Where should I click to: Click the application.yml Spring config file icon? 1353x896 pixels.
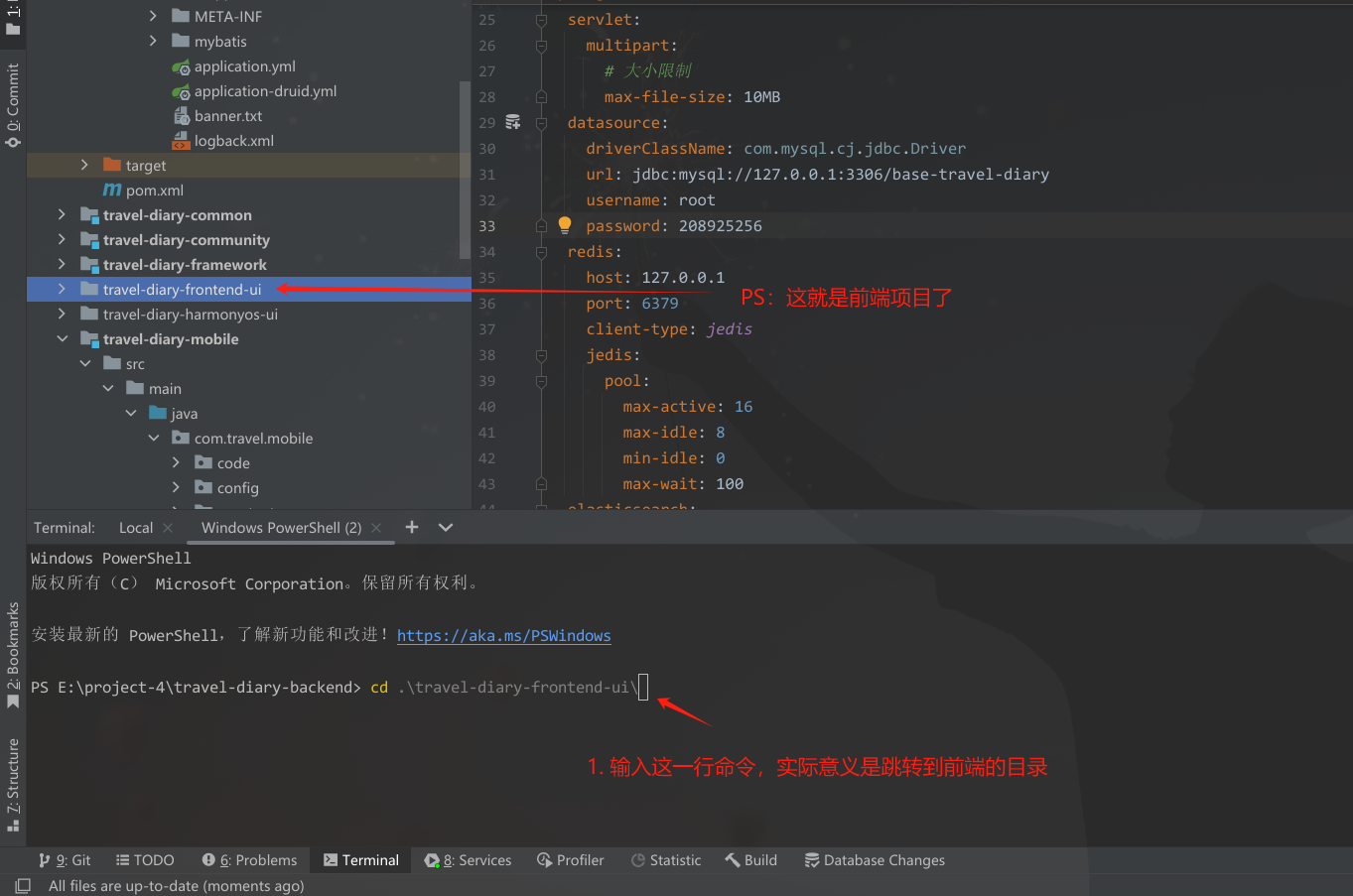click(181, 66)
